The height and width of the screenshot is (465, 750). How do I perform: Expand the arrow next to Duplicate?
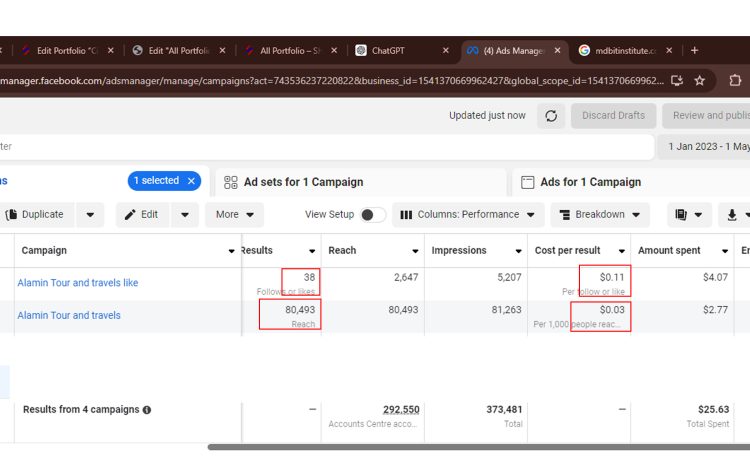coord(90,215)
